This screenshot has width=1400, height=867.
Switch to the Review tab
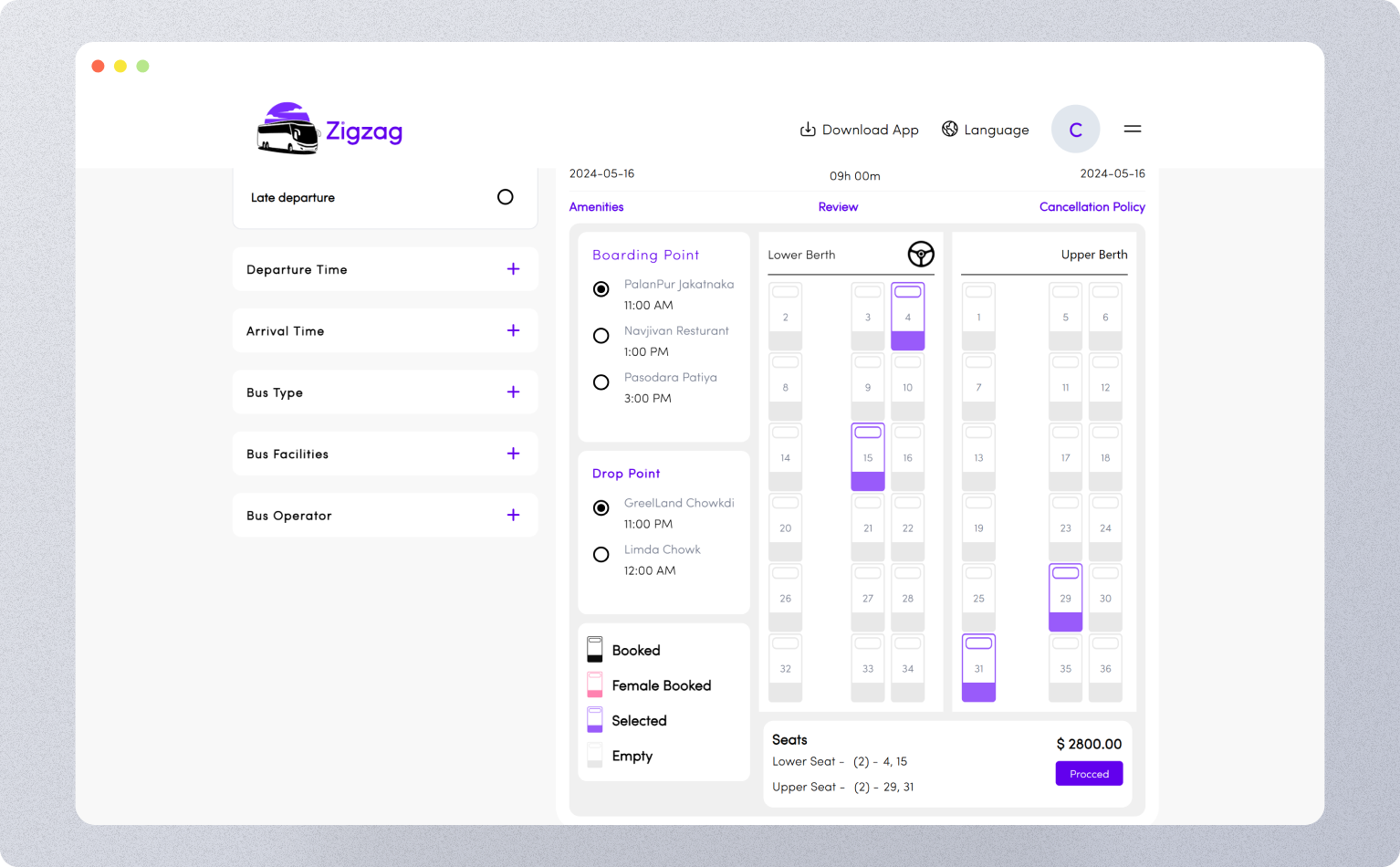pos(838,206)
